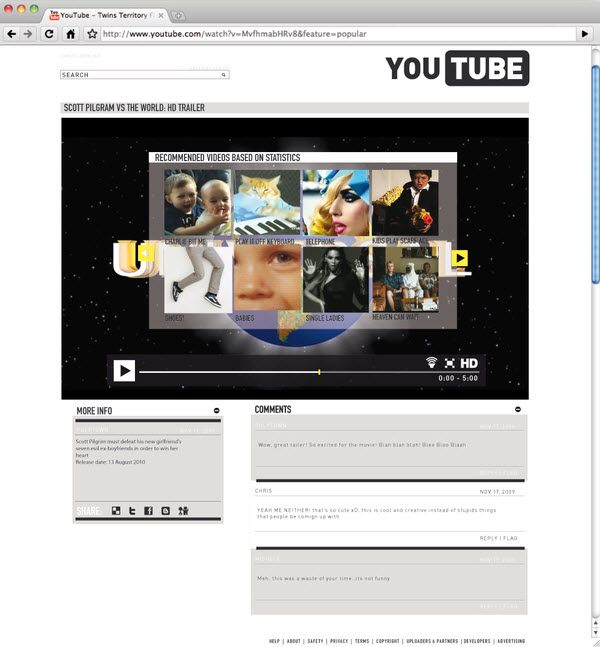Screen dimensions: 600x647
Task: Click the video progress bar marker
Action: (x=319, y=372)
